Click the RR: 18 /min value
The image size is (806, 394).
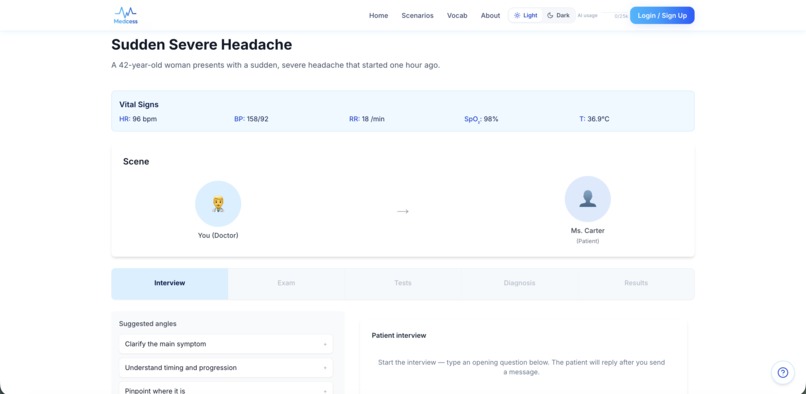click(x=367, y=119)
